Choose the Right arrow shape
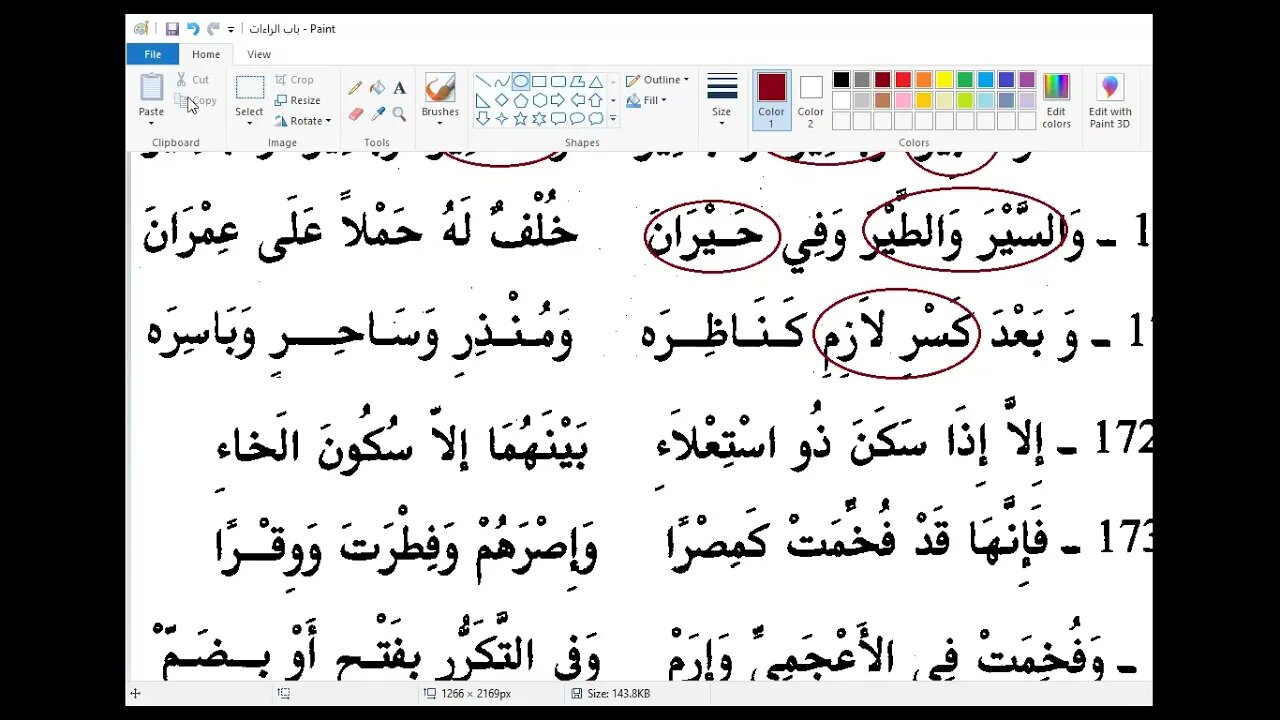 pyautogui.click(x=558, y=100)
